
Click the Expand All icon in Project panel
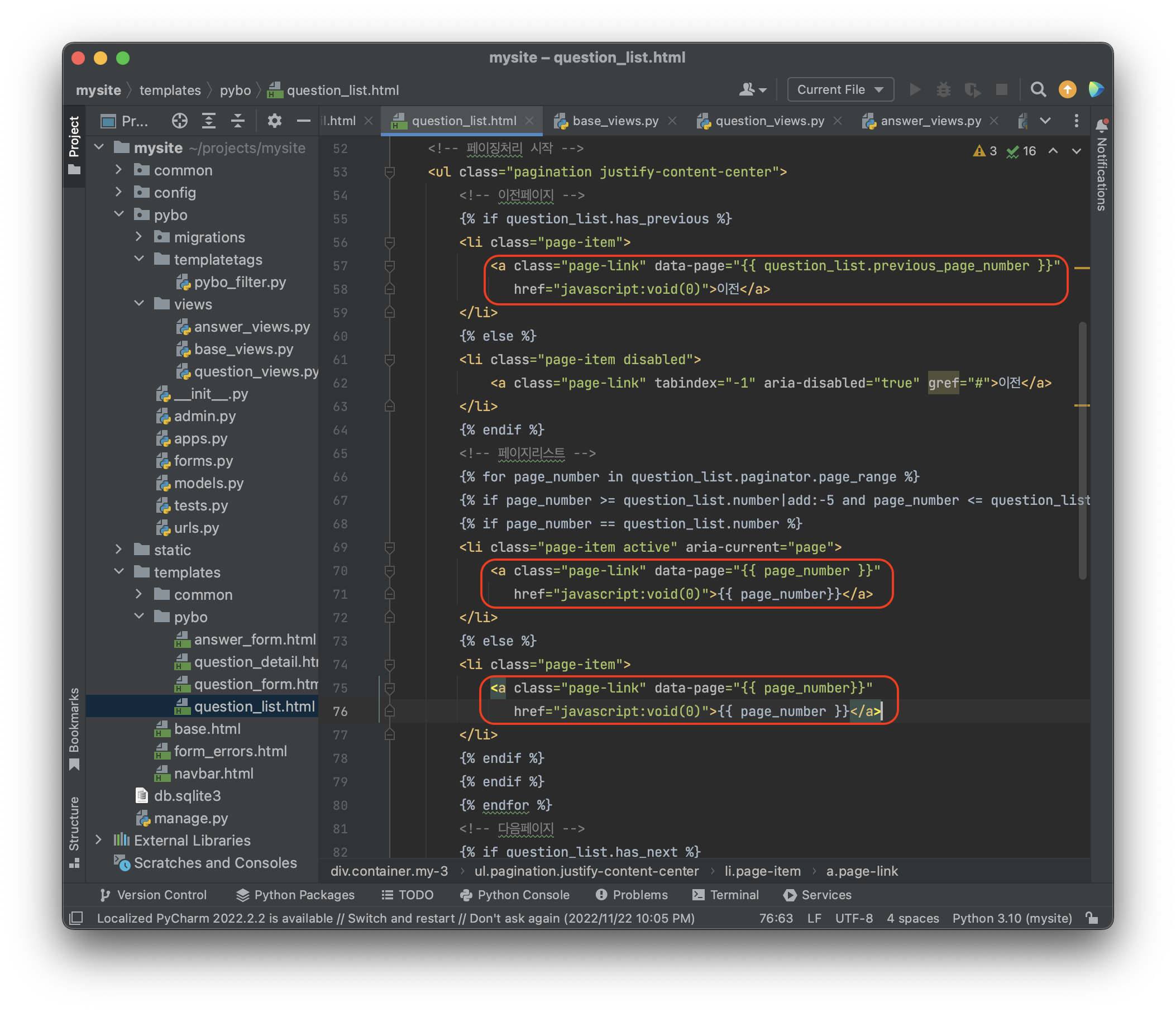209,121
